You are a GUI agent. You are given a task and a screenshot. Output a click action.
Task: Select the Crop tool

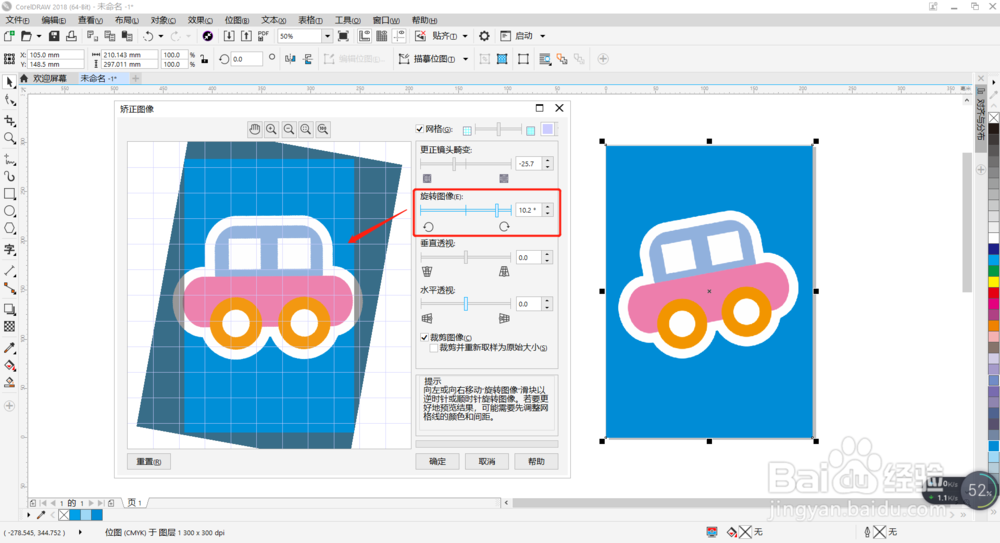point(9,120)
